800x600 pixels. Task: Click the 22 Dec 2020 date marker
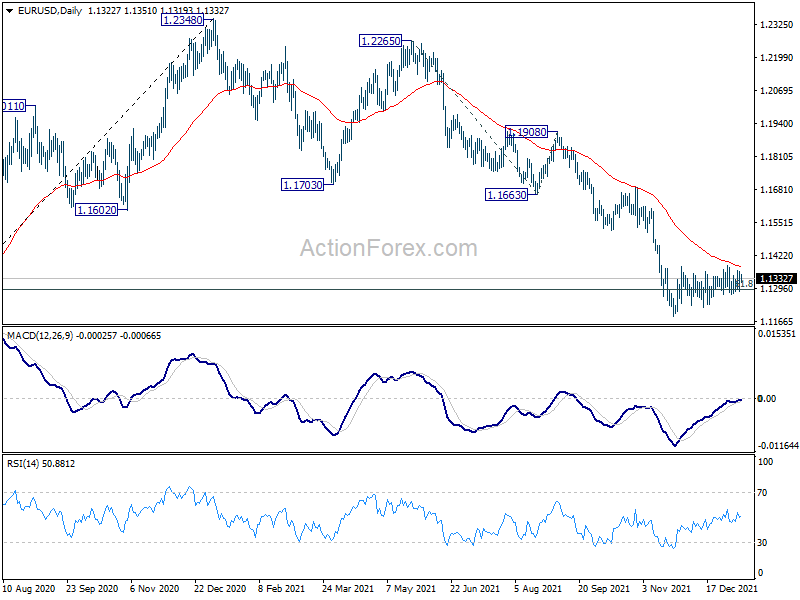point(220,588)
